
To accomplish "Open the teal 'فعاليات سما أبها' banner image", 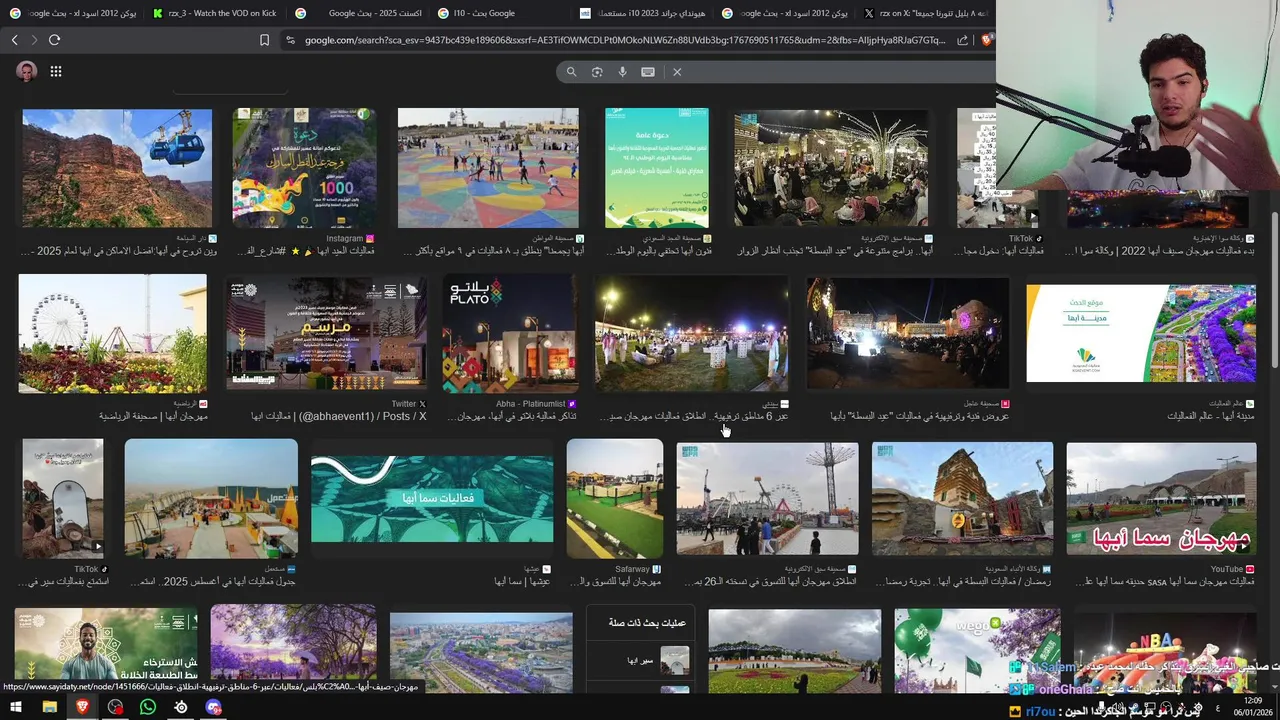I will tap(432, 498).
